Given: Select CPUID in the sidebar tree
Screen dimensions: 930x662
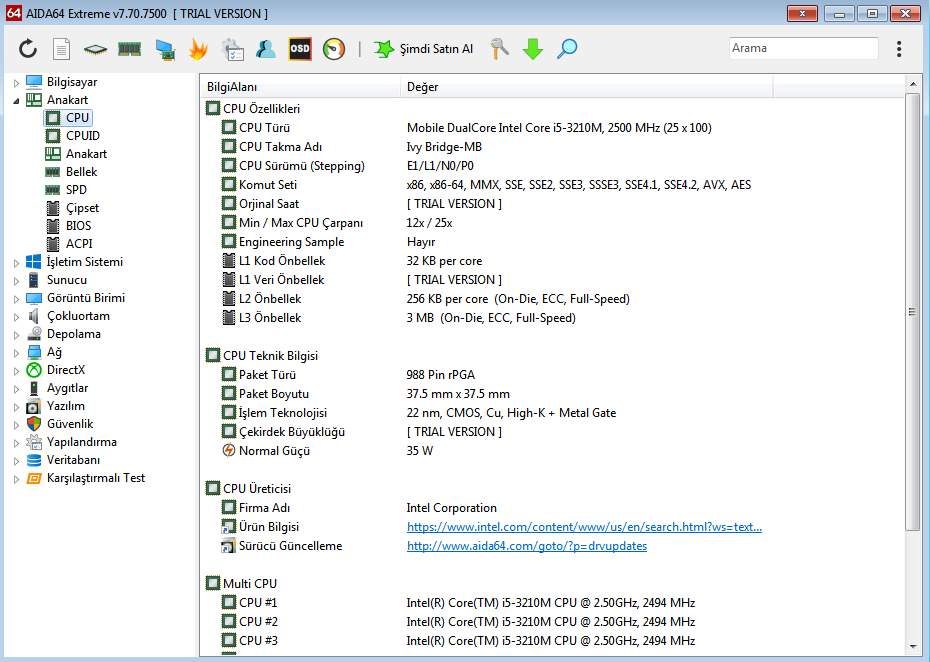Looking at the screenshot, I should pos(82,136).
